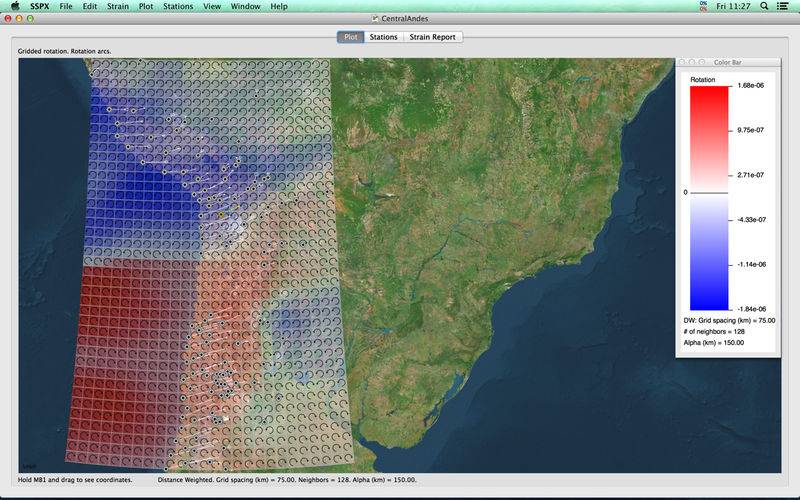Click the dark blue rotation grid region
Screen dimensions: 800x500
click(x=148, y=196)
